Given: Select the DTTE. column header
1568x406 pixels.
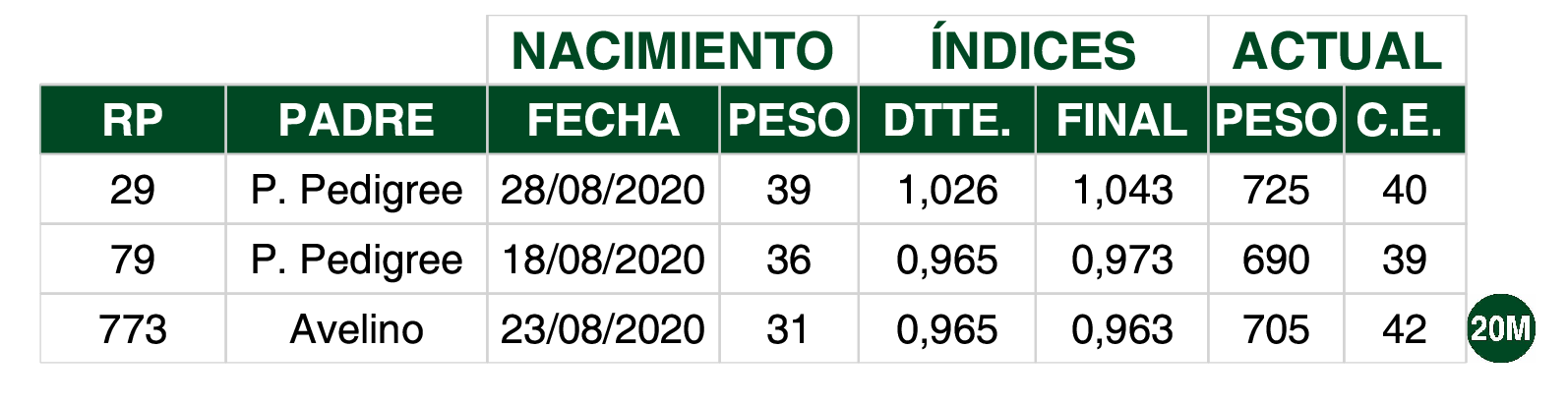Looking at the screenshot, I should [946, 120].
